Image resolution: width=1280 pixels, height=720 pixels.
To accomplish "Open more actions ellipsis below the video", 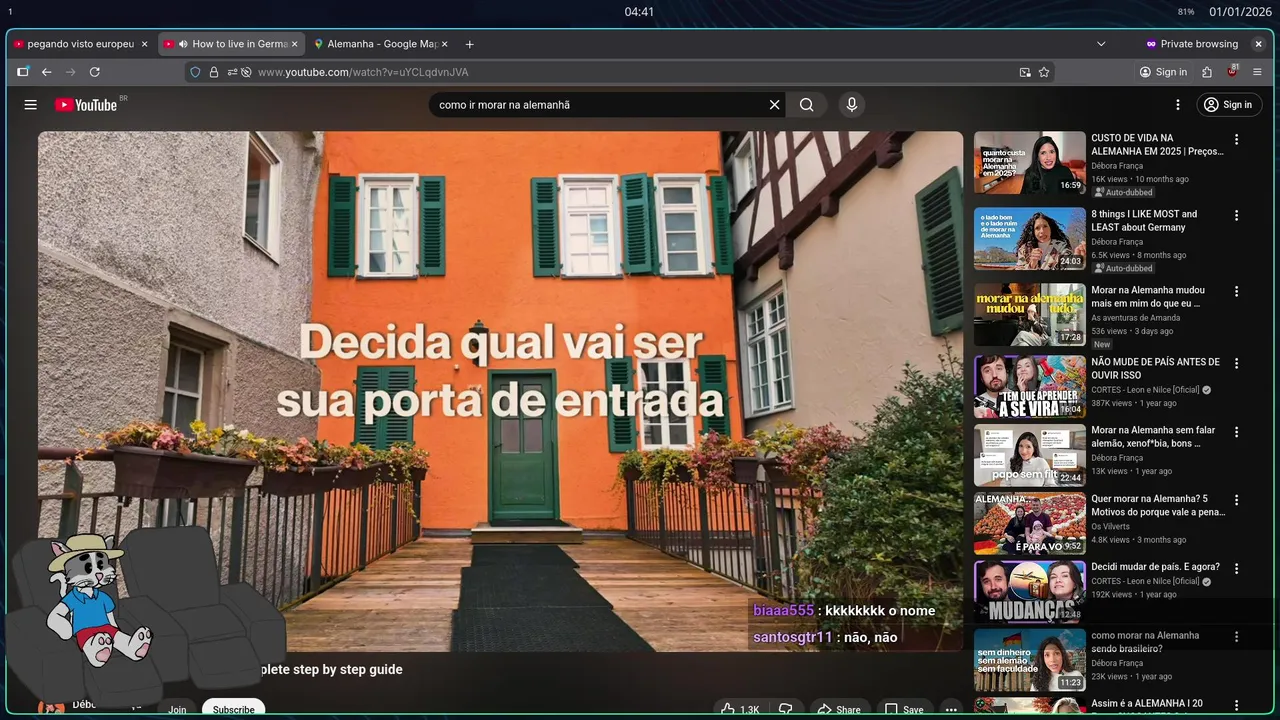I will [951, 709].
